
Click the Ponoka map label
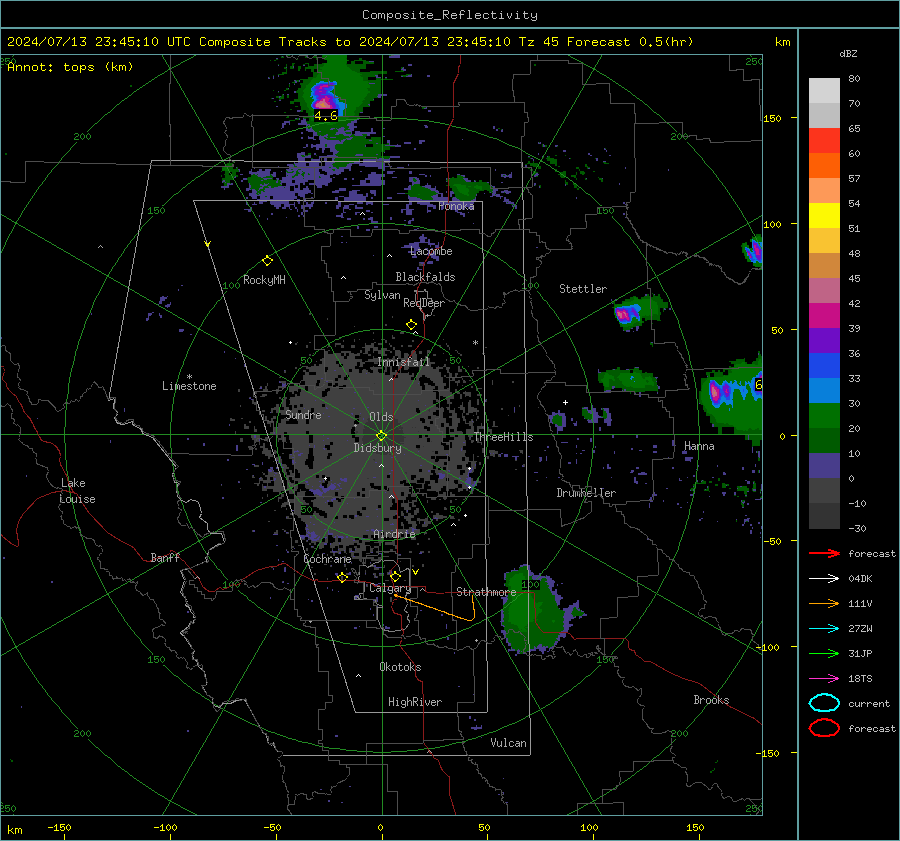coord(456,206)
